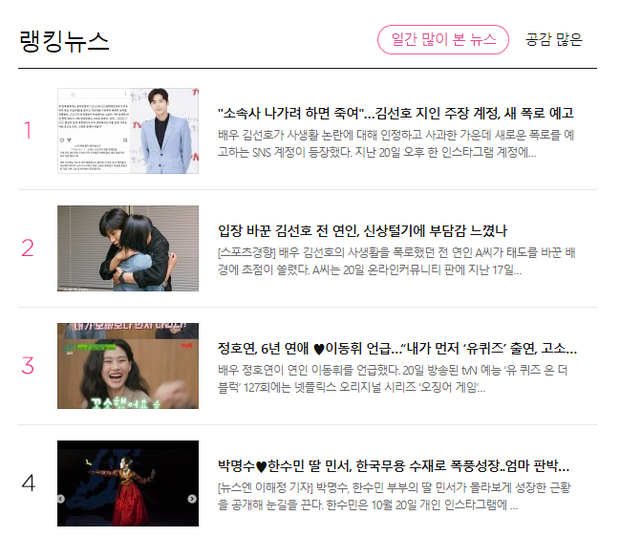Click the [스포츠경향] article summary text
This screenshot has height=537, width=620.
click(396, 261)
